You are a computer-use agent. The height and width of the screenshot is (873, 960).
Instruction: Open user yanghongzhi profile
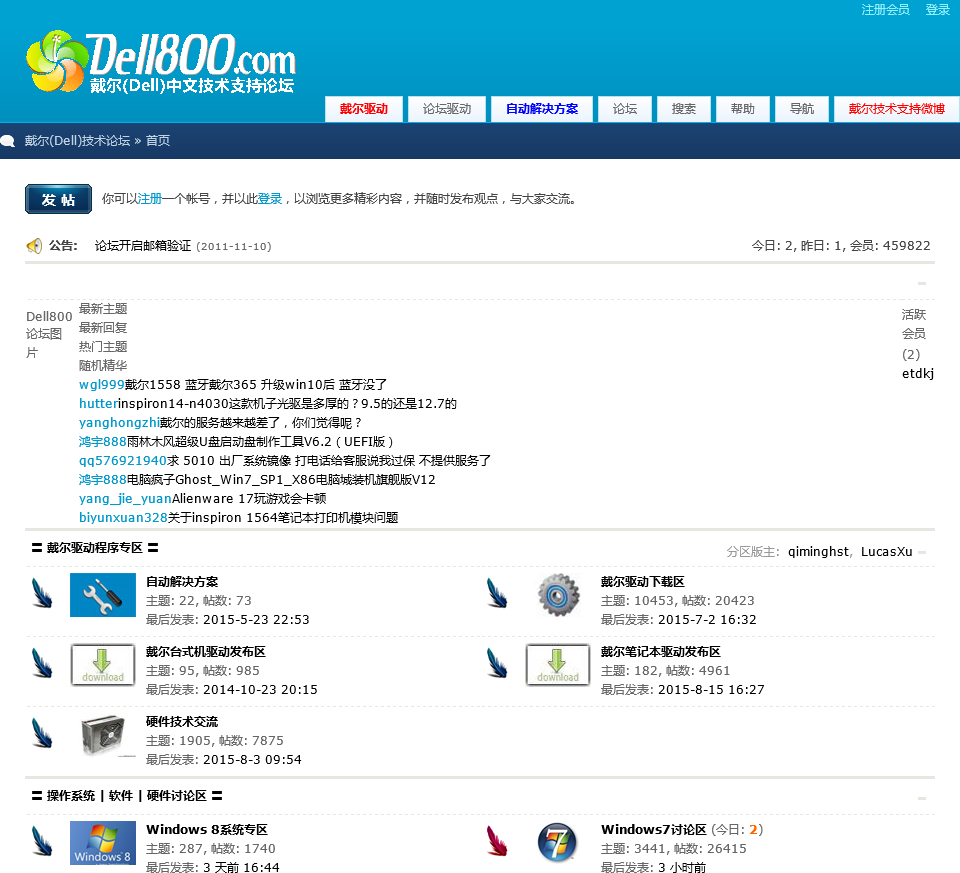tap(119, 422)
